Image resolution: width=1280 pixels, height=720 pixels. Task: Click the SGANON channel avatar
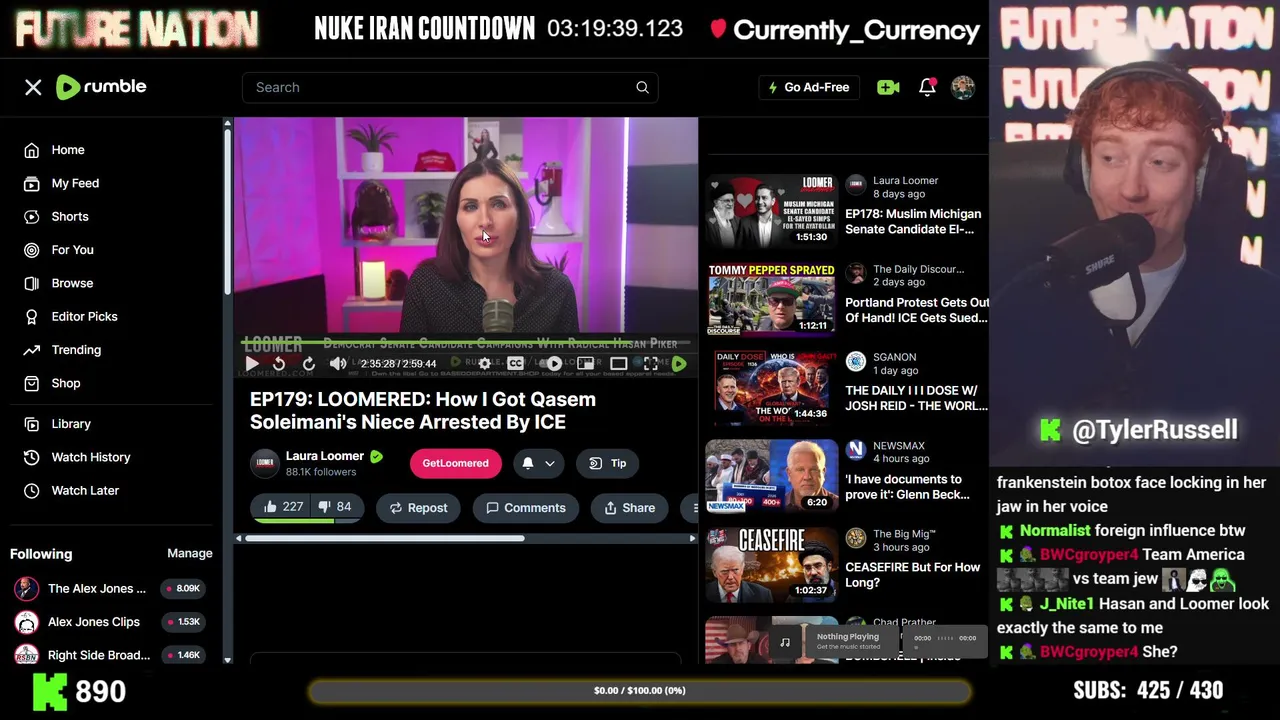point(856,362)
